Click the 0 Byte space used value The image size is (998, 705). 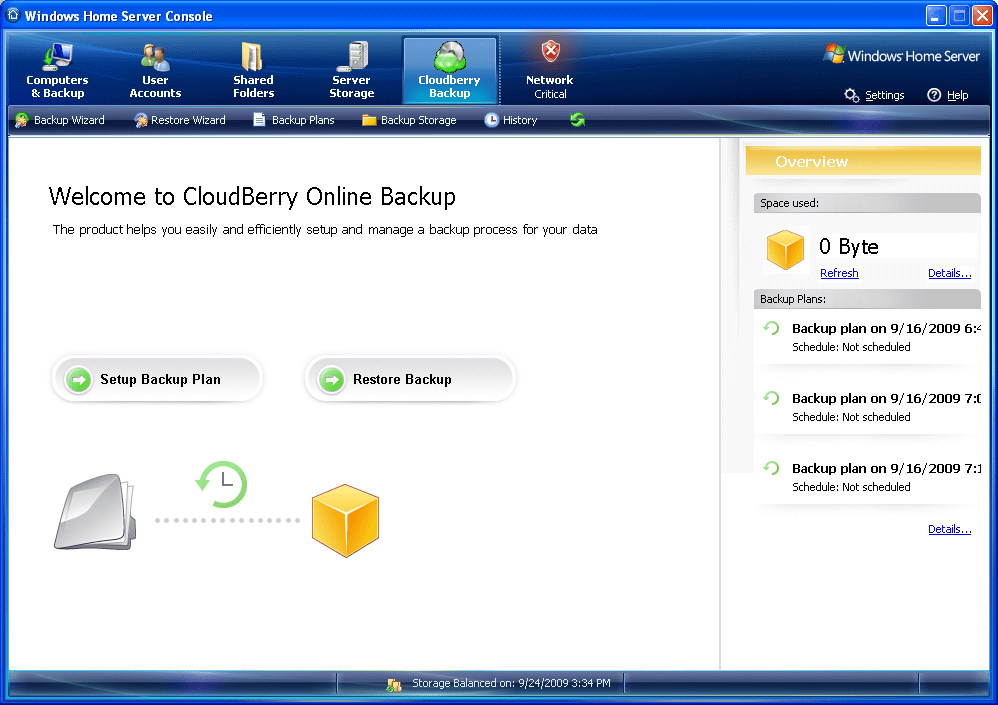(848, 246)
